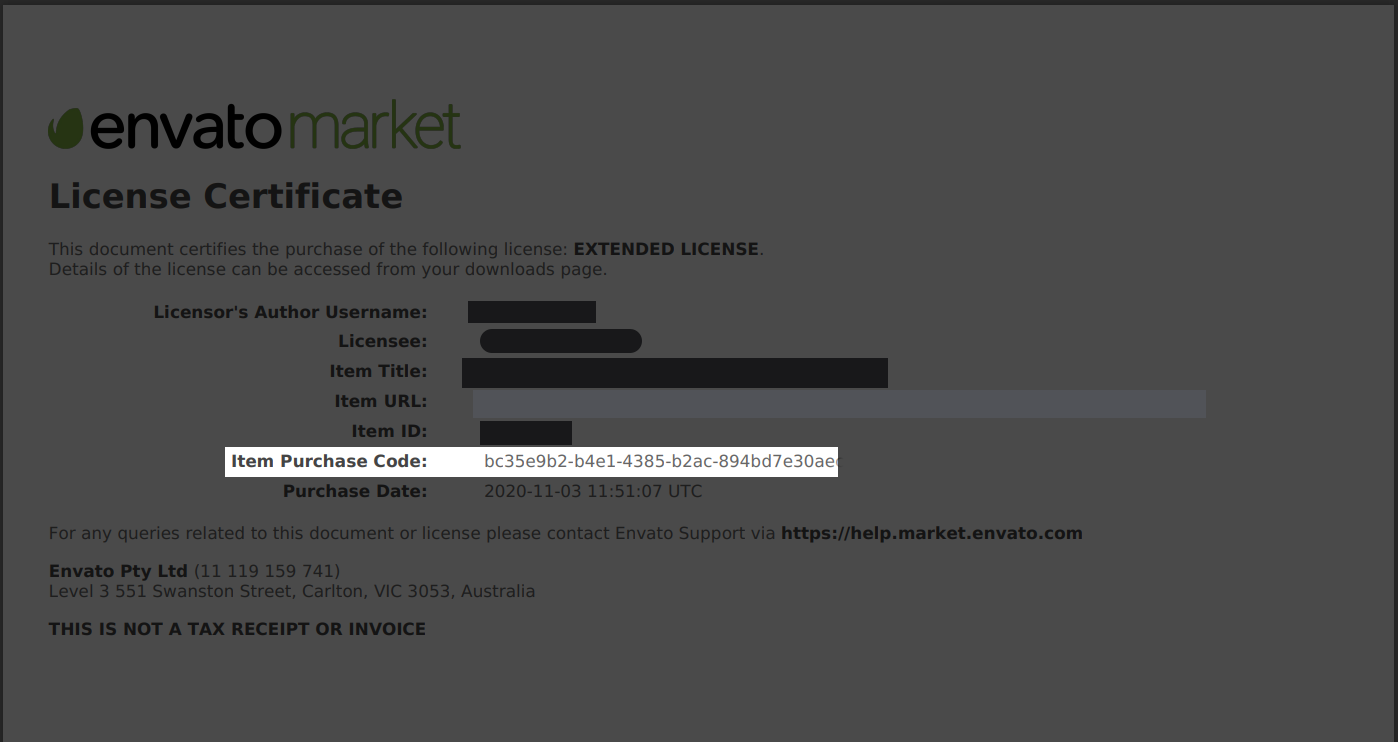Click the Item Title label
1398x742 pixels.
(x=378, y=372)
